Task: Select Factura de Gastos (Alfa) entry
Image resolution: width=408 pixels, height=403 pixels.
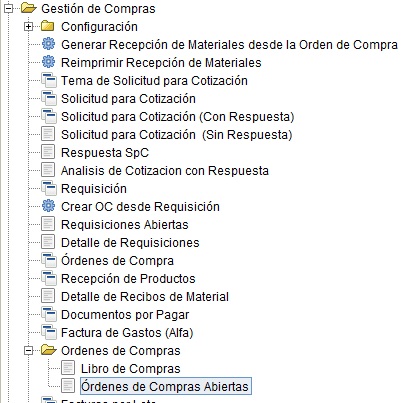Action: pyautogui.click(x=127, y=333)
